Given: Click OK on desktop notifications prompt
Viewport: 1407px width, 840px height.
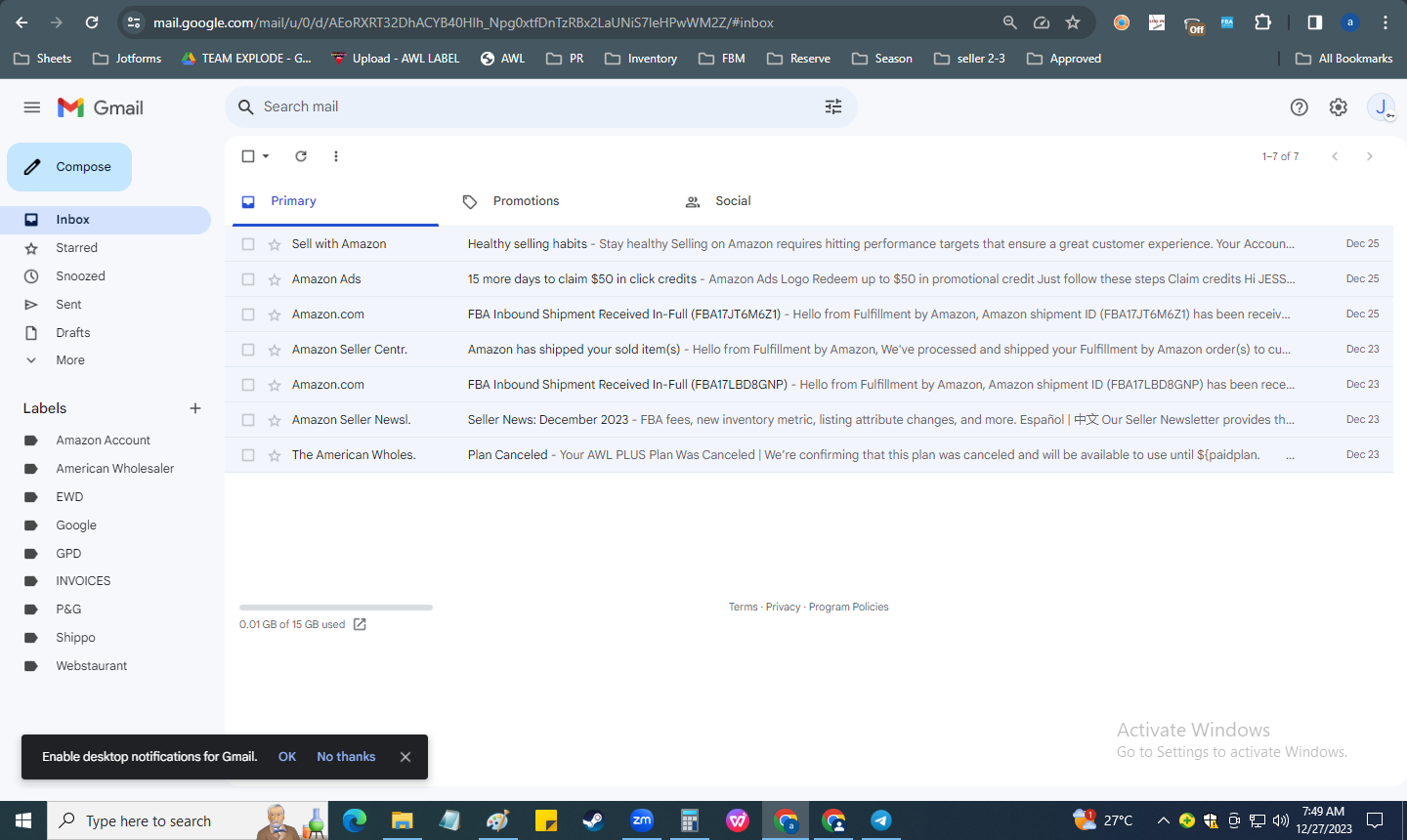Looking at the screenshot, I should pyautogui.click(x=287, y=757).
